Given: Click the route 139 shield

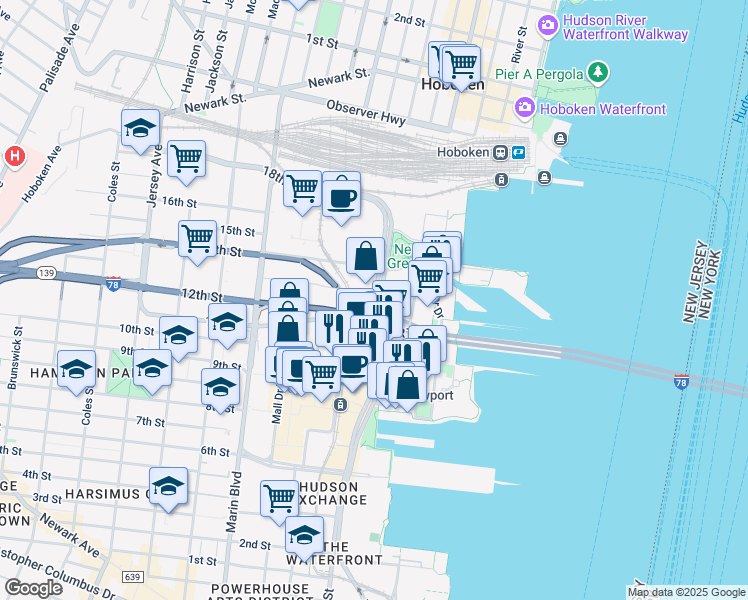Looking at the screenshot, I should point(46,273).
